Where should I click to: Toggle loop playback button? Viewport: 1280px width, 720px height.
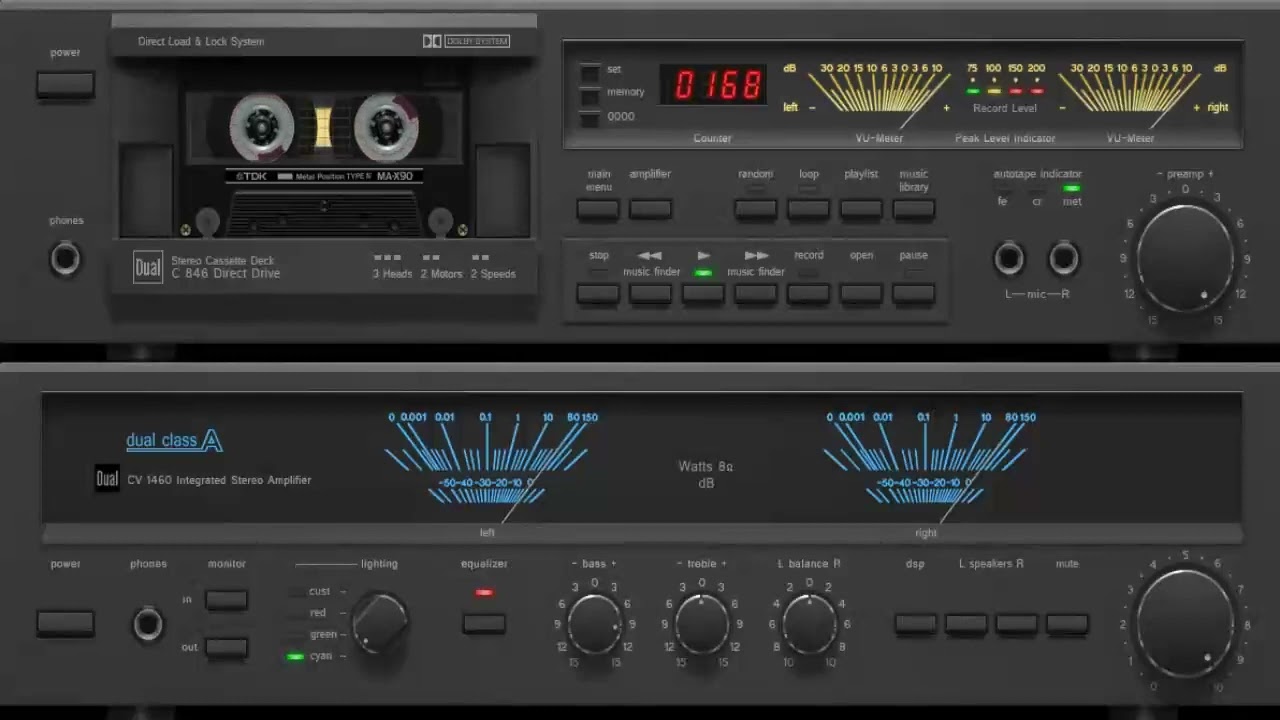coord(808,210)
